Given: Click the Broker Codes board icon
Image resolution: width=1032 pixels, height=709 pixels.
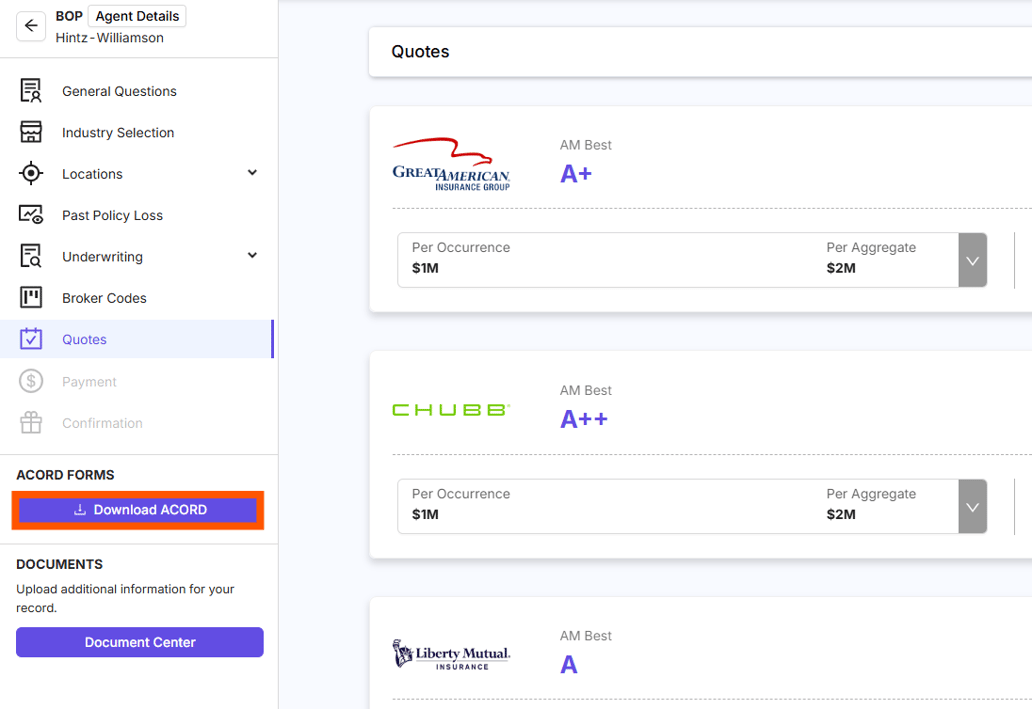Looking at the screenshot, I should point(31,298).
